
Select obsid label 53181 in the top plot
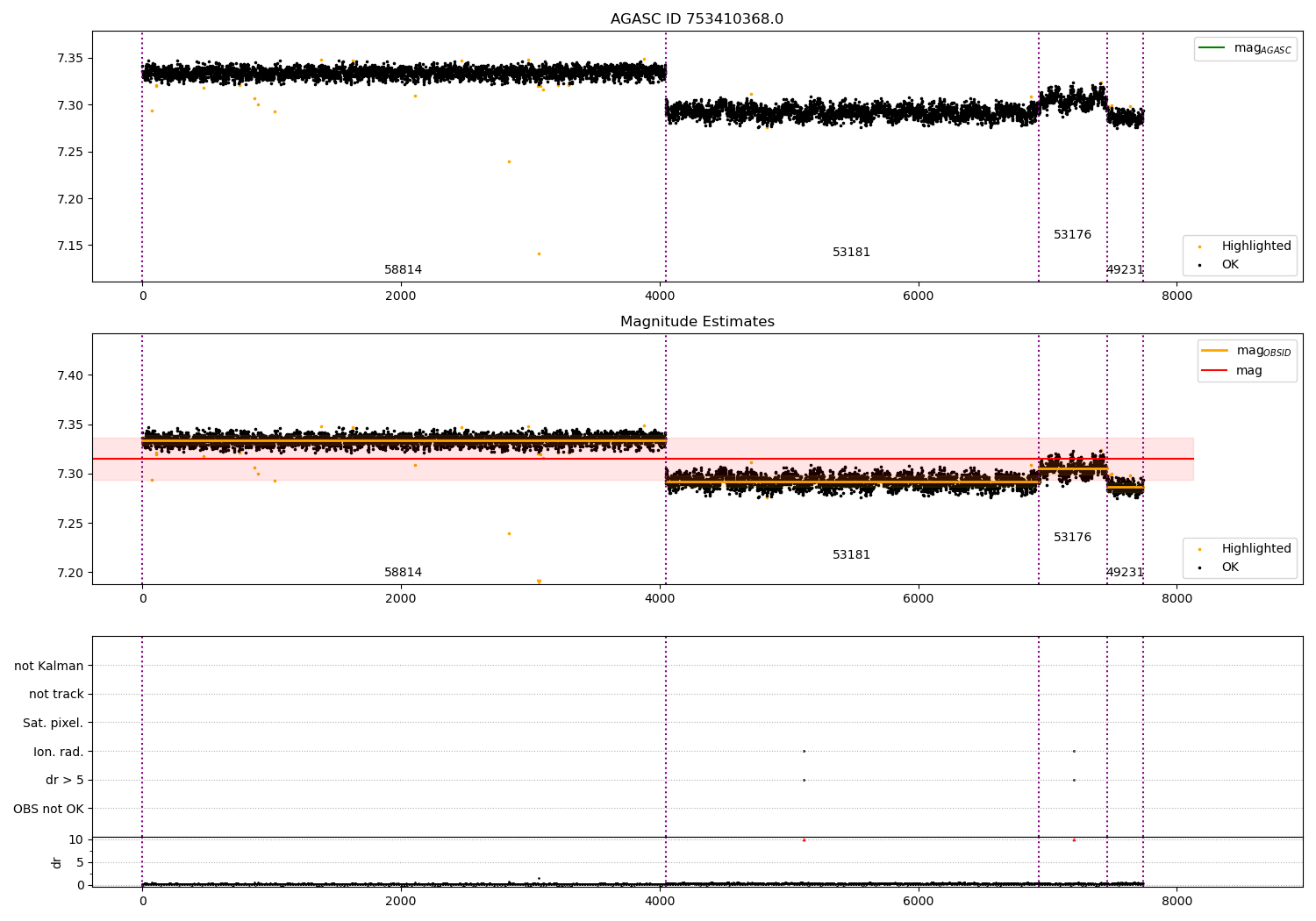click(851, 253)
